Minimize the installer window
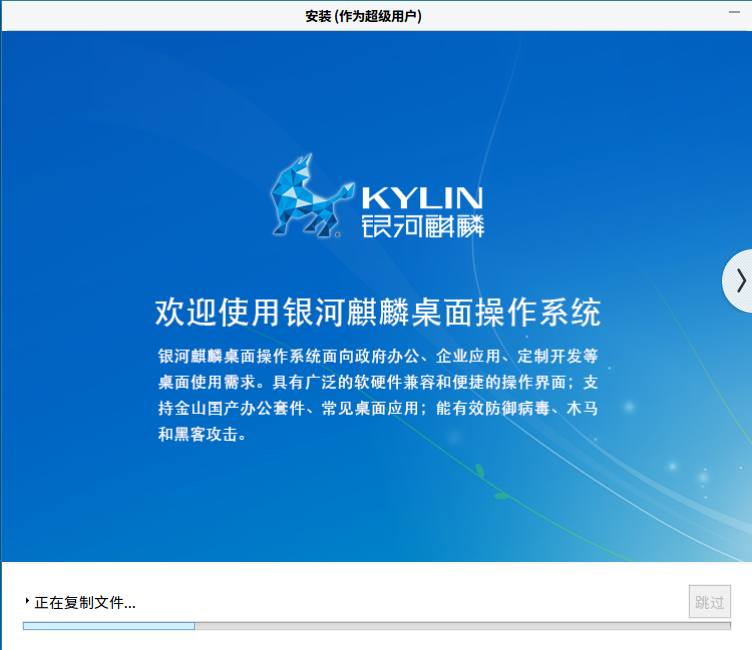This screenshot has width=752, height=650. (734, 12)
